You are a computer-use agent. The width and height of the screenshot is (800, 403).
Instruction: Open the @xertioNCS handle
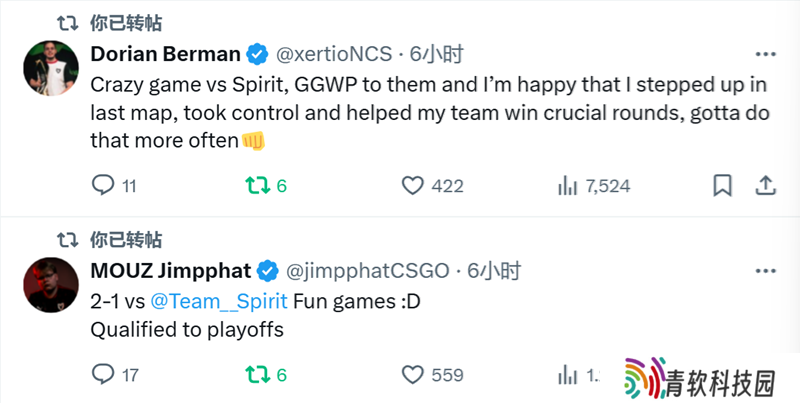[334, 54]
